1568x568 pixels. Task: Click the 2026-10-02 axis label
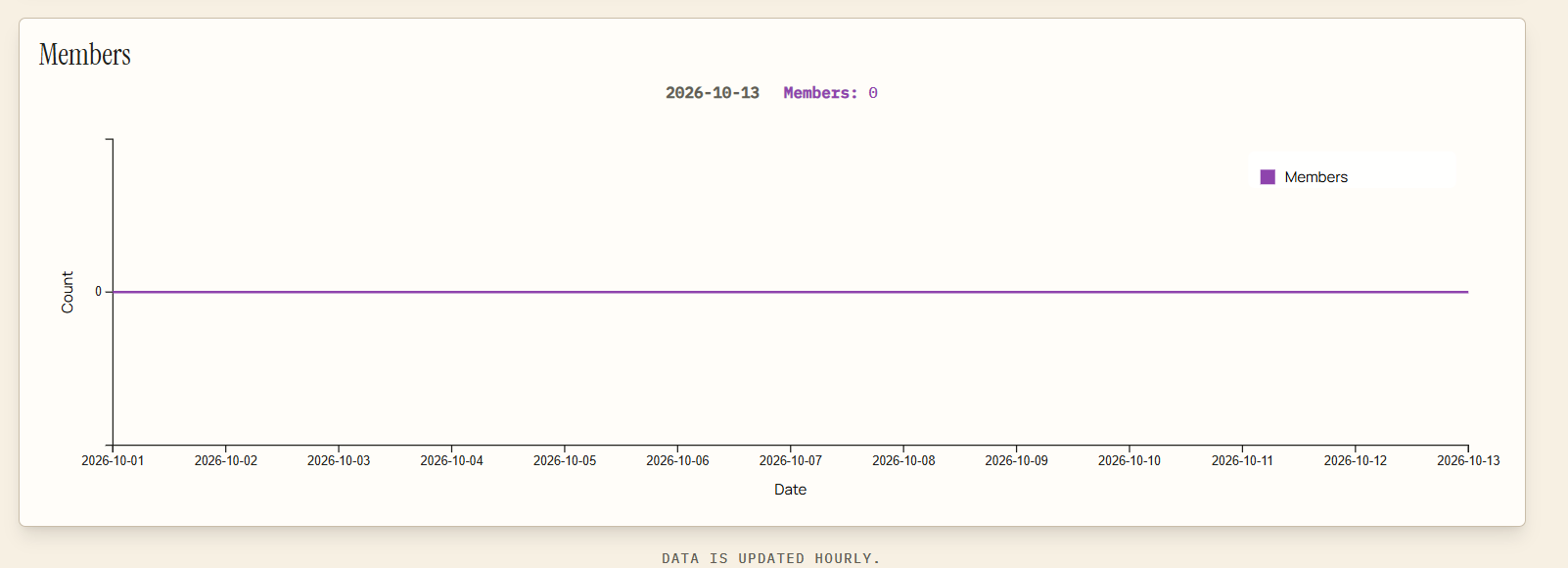click(226, 460)
